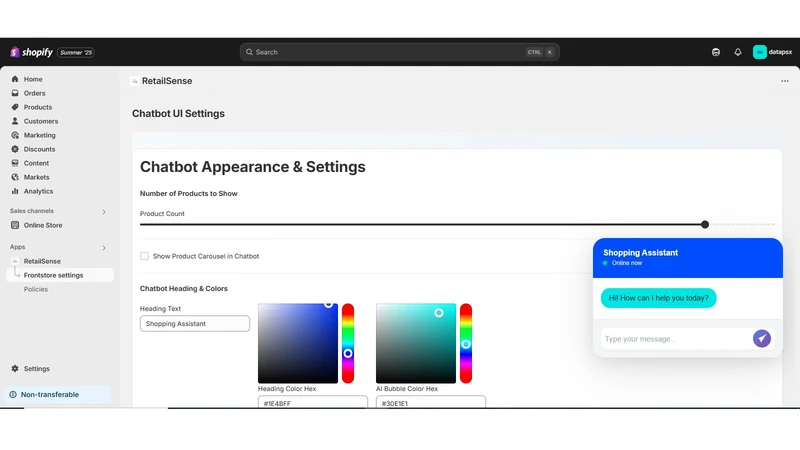
Task: Click the Online Store icon
Action: (15, 225)
